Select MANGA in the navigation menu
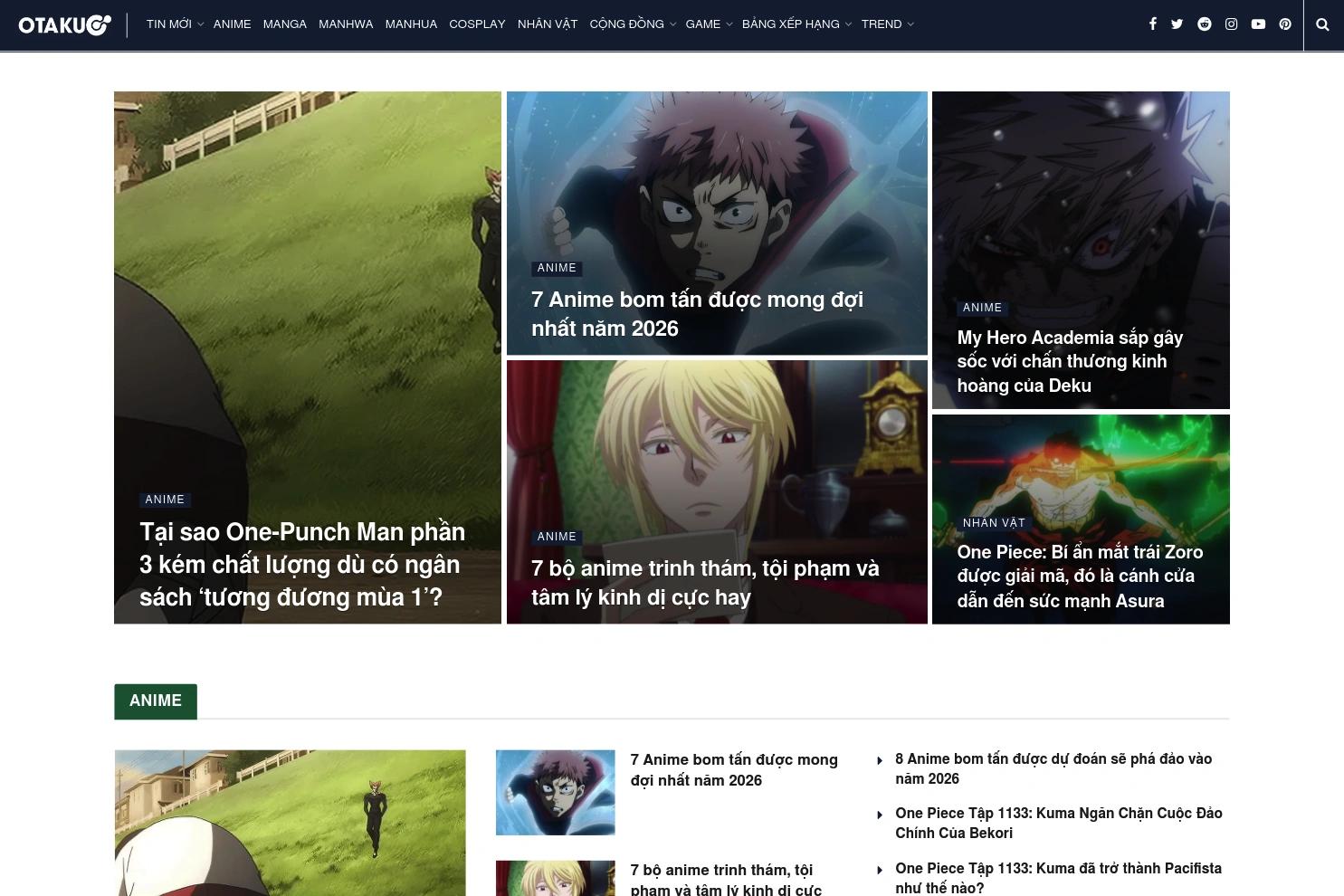Viewport: 1344px width, 896px height. click(x=284, y=24)
